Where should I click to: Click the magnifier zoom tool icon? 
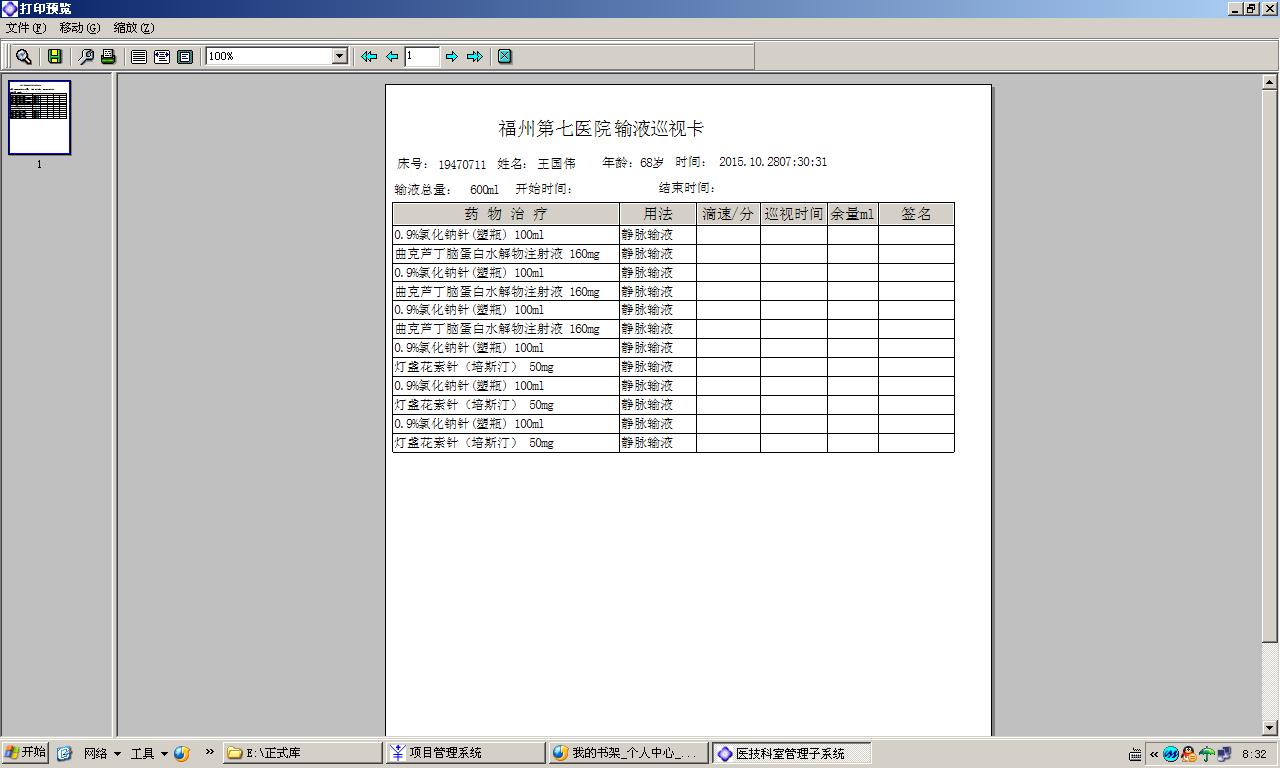(23, 57)
